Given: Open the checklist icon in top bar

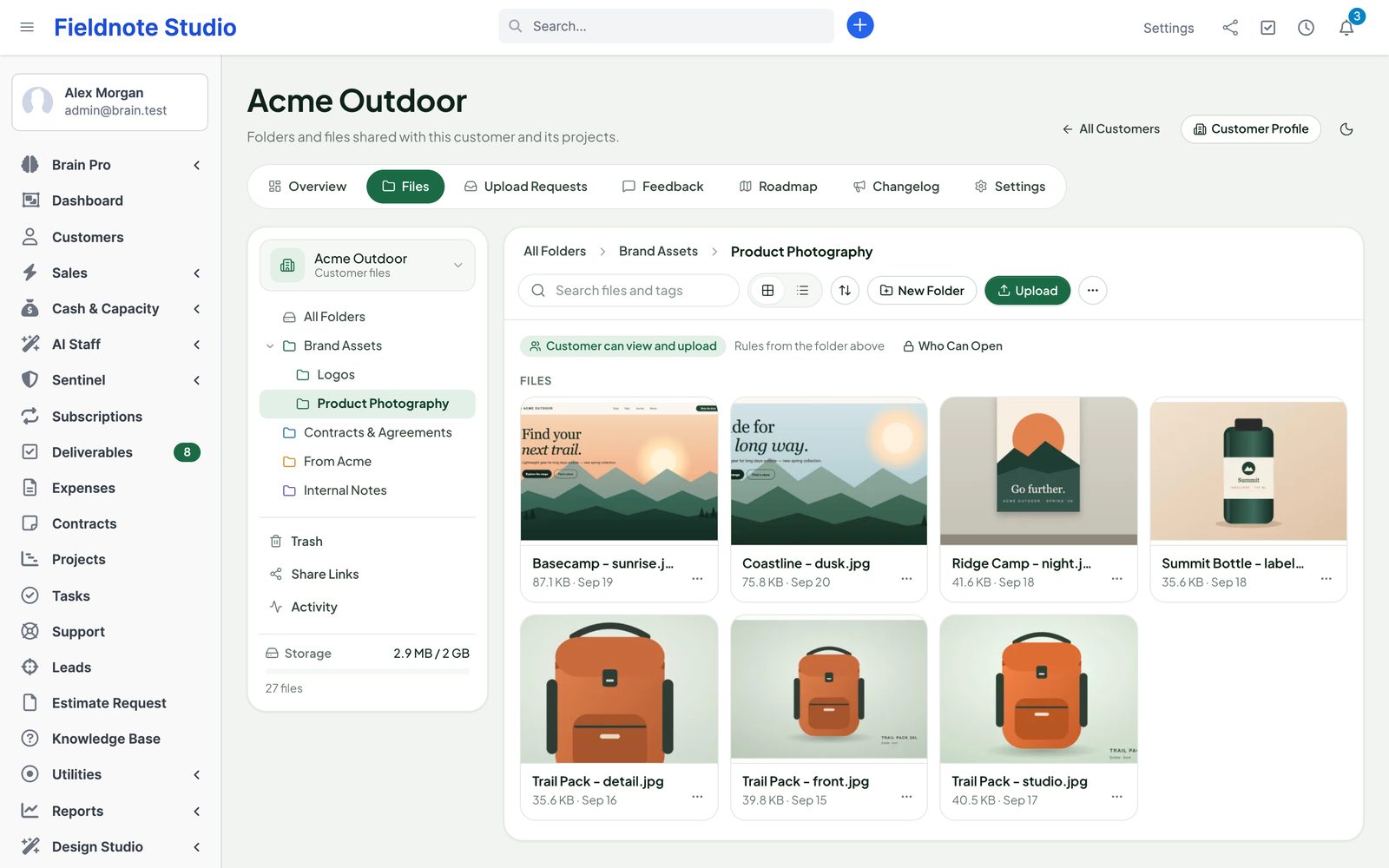Looking at the screenshot, I should [x=1268, y=28].
